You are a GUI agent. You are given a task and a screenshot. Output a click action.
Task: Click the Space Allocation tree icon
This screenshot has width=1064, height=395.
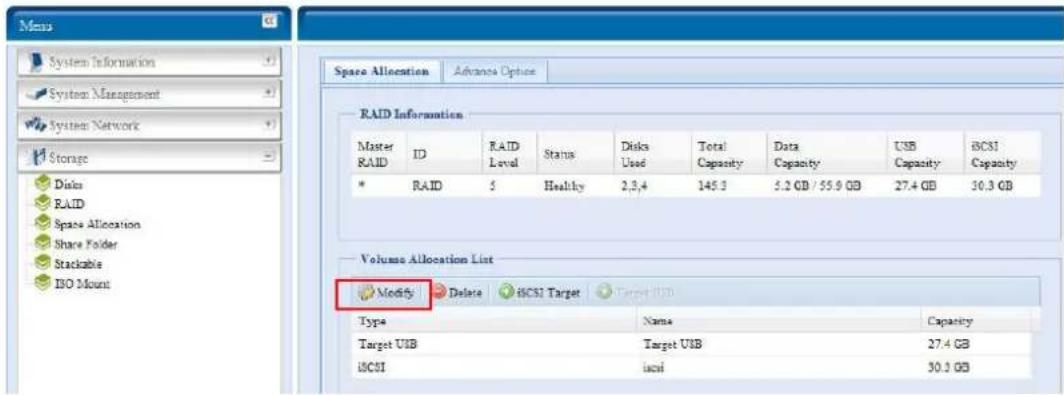(43, 223)
